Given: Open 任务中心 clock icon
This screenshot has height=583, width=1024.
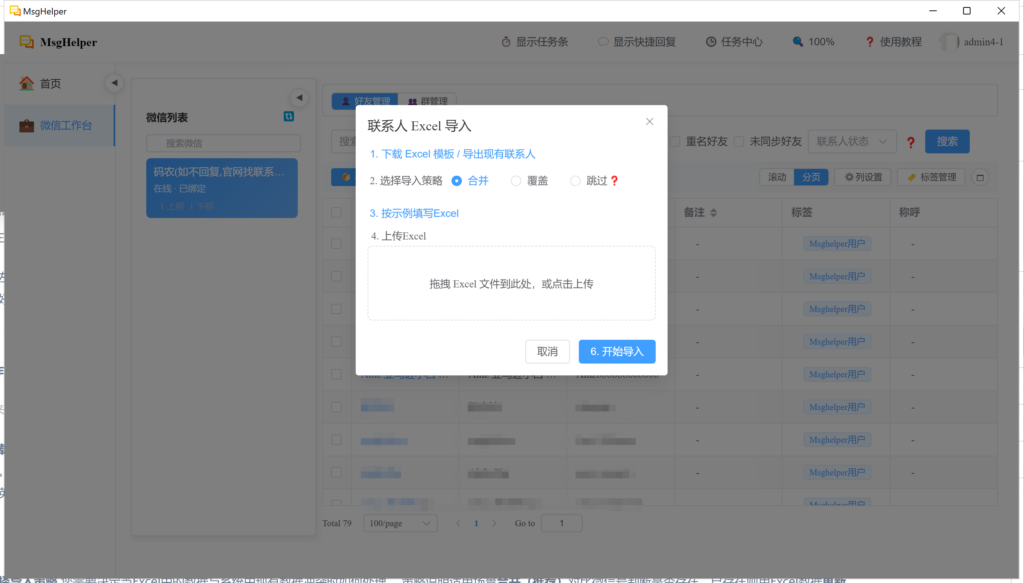Looking at the screenshot, I should 710,42.
